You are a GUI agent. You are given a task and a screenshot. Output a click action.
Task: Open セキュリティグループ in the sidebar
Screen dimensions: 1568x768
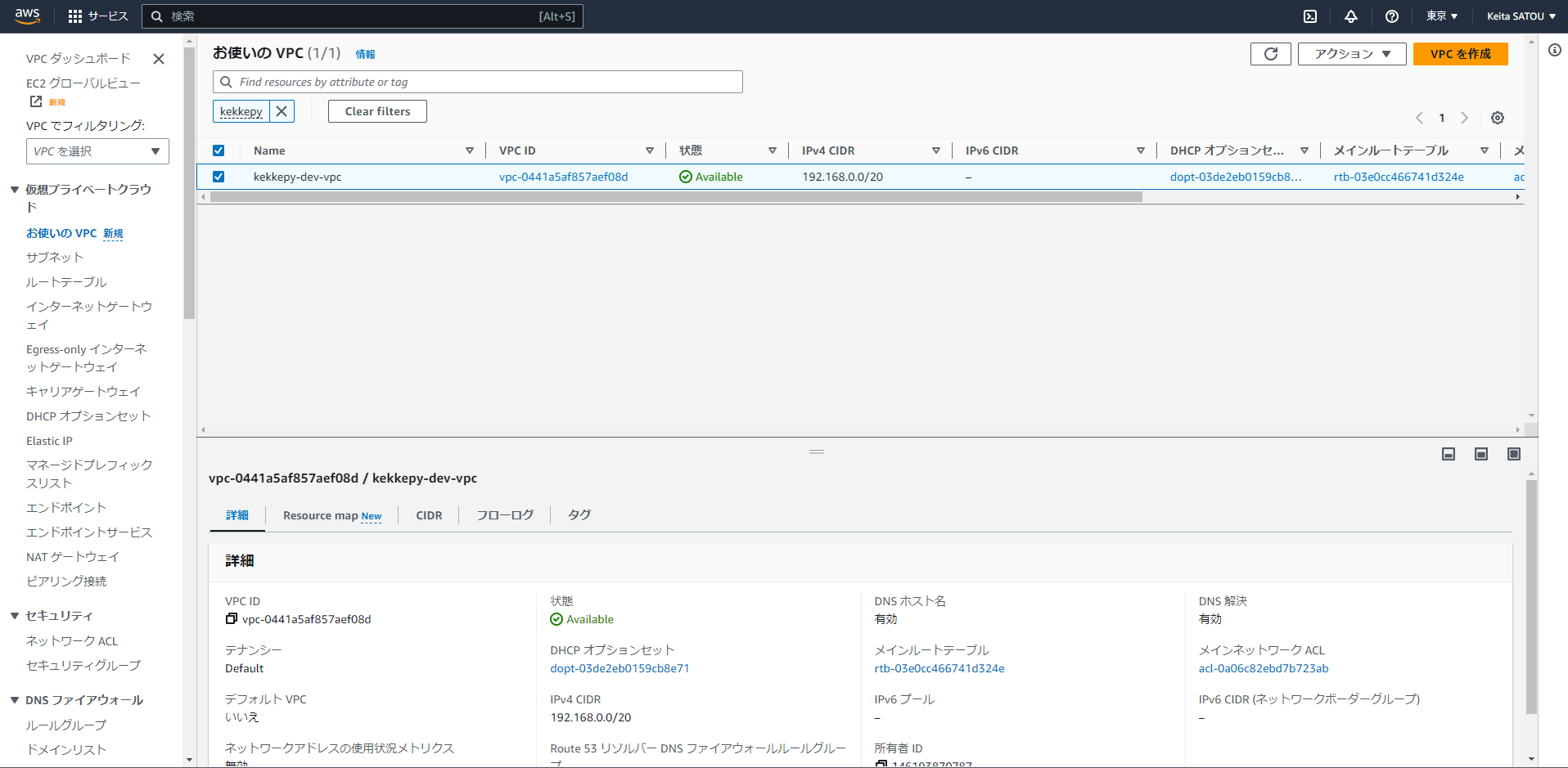(83, 666)
